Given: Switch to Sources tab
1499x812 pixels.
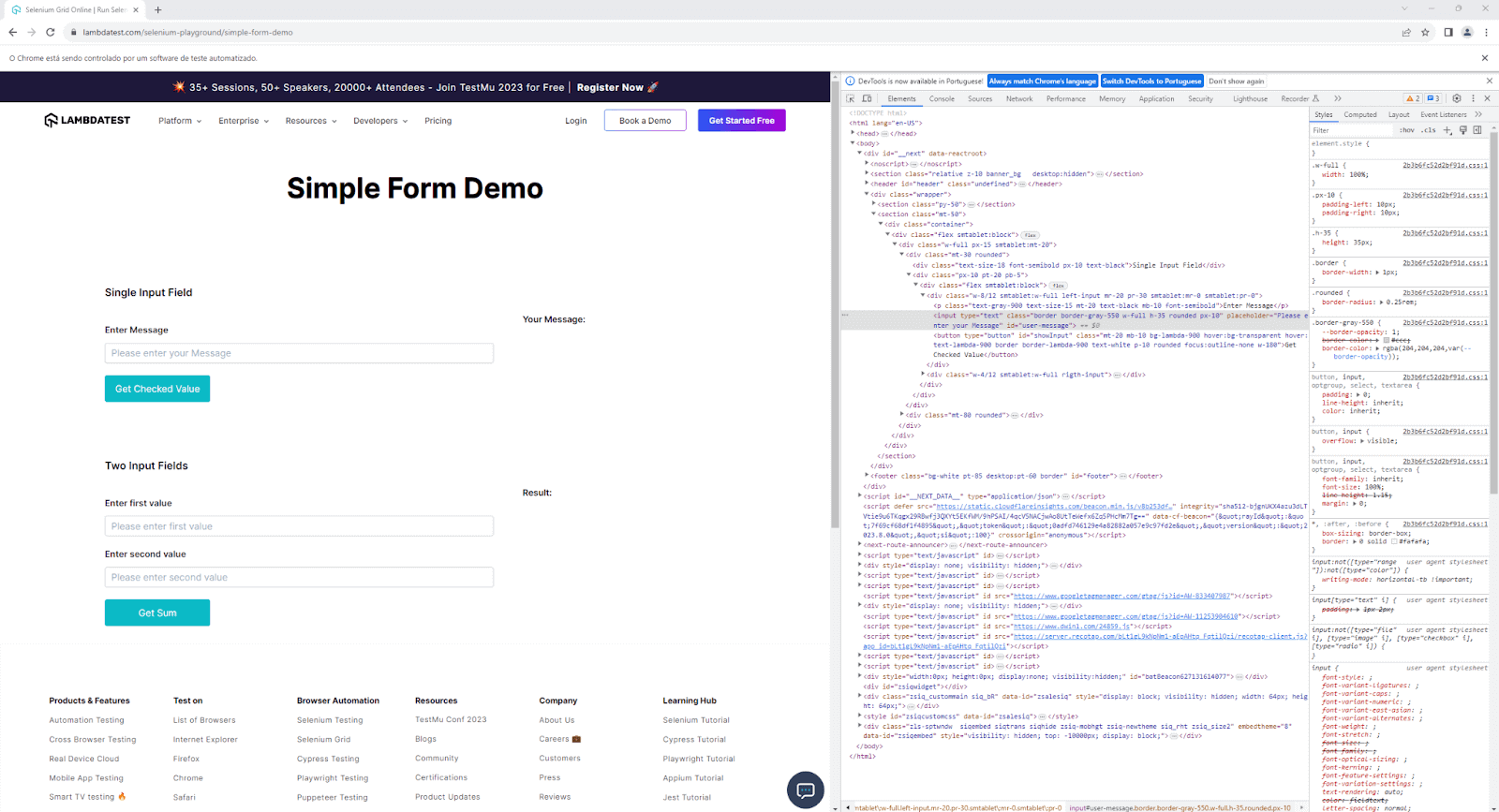Looking at the screenshot, I should coord(980,98).
